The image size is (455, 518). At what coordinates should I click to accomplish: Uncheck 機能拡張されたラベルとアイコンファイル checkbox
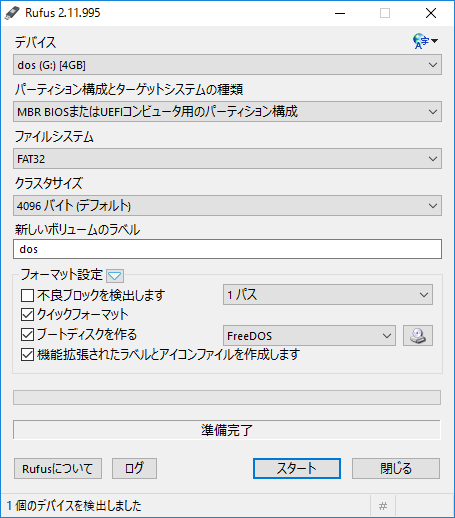pyautogui.click(x=27, y=355)
